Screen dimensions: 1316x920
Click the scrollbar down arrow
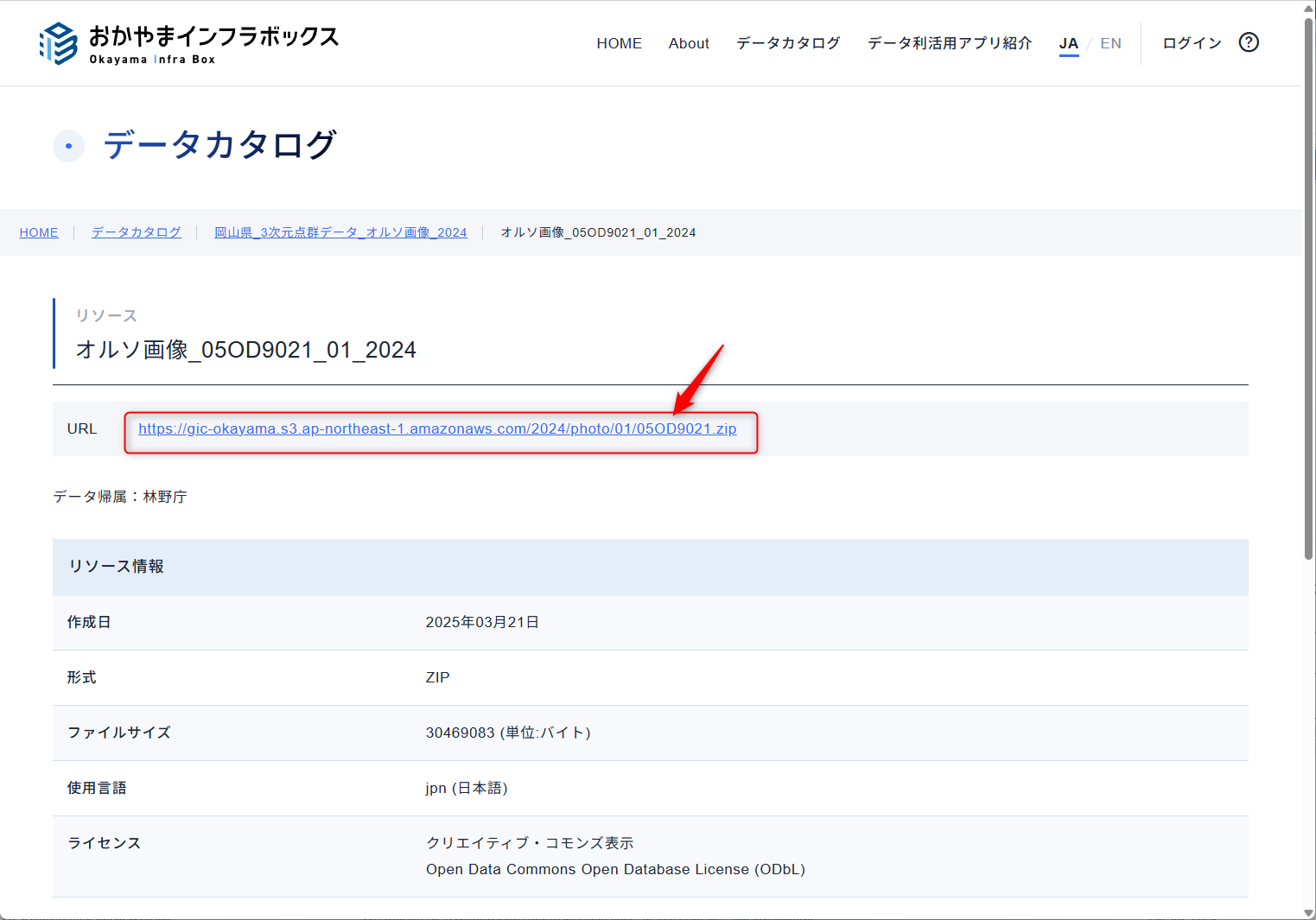tap(1308, 912)
